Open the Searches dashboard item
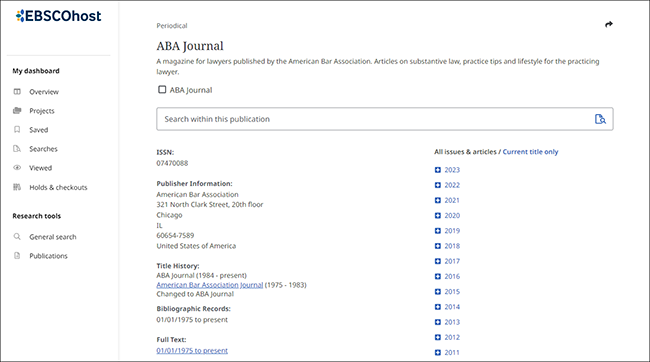This screenshot has width=650, height=362. point(43,149)
